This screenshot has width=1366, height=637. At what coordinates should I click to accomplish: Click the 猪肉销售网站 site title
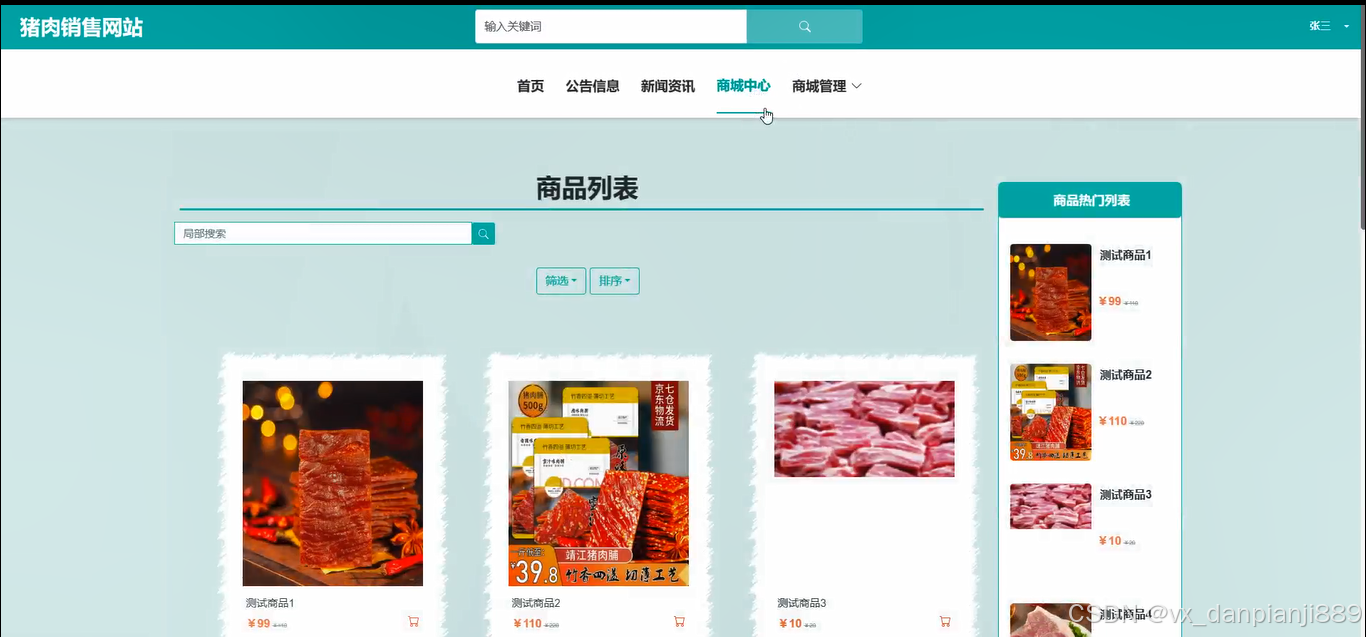81,27
